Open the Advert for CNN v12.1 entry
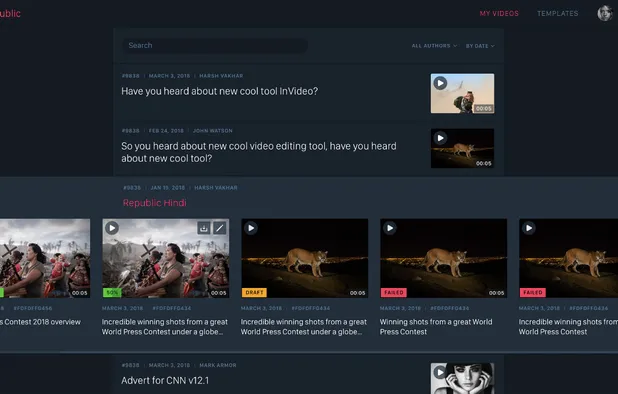The width and height of the screenshot is (618, 394). tap(165, 381)
